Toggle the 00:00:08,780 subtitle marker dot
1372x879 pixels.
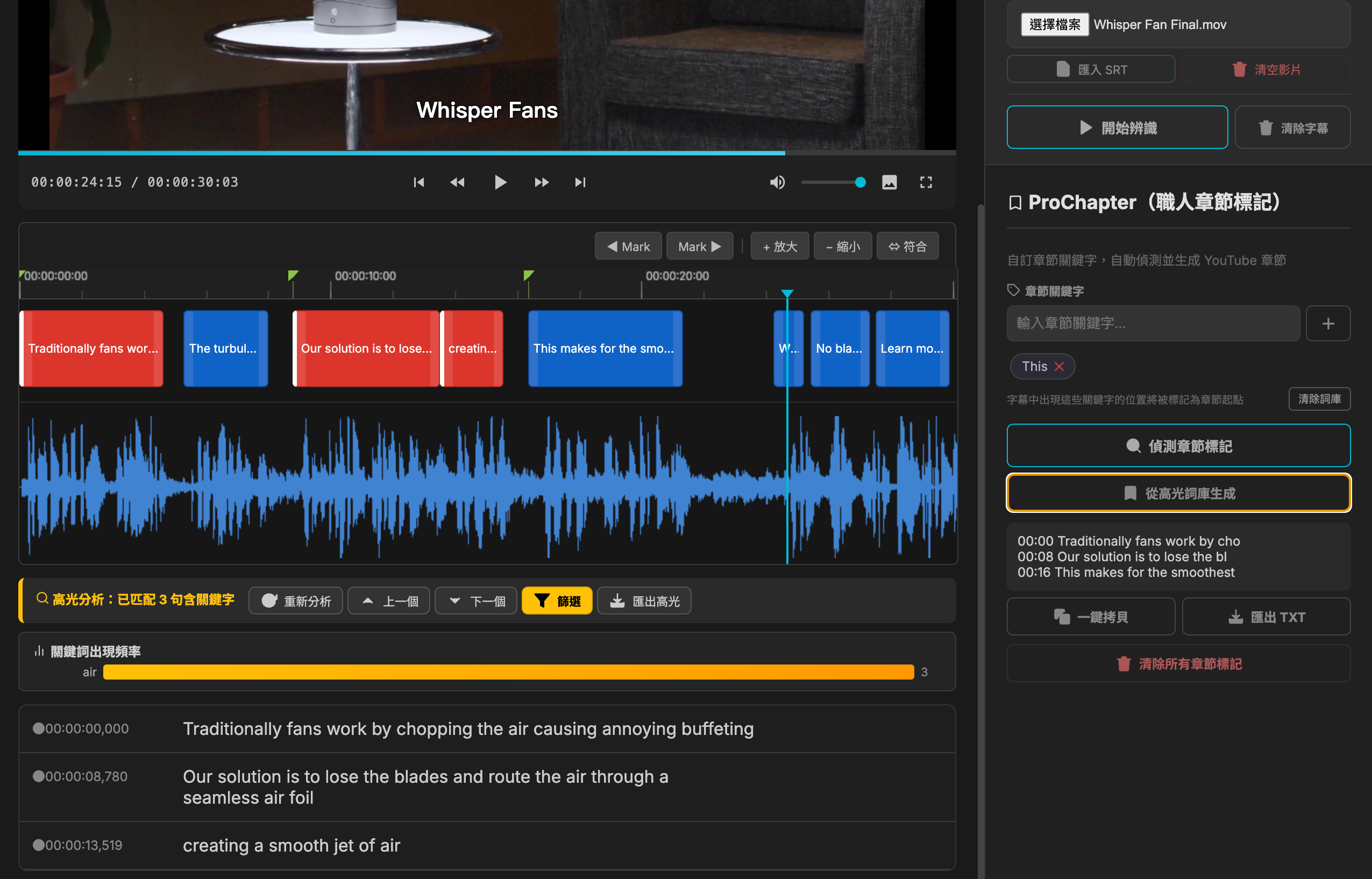[x=38, y=776]
